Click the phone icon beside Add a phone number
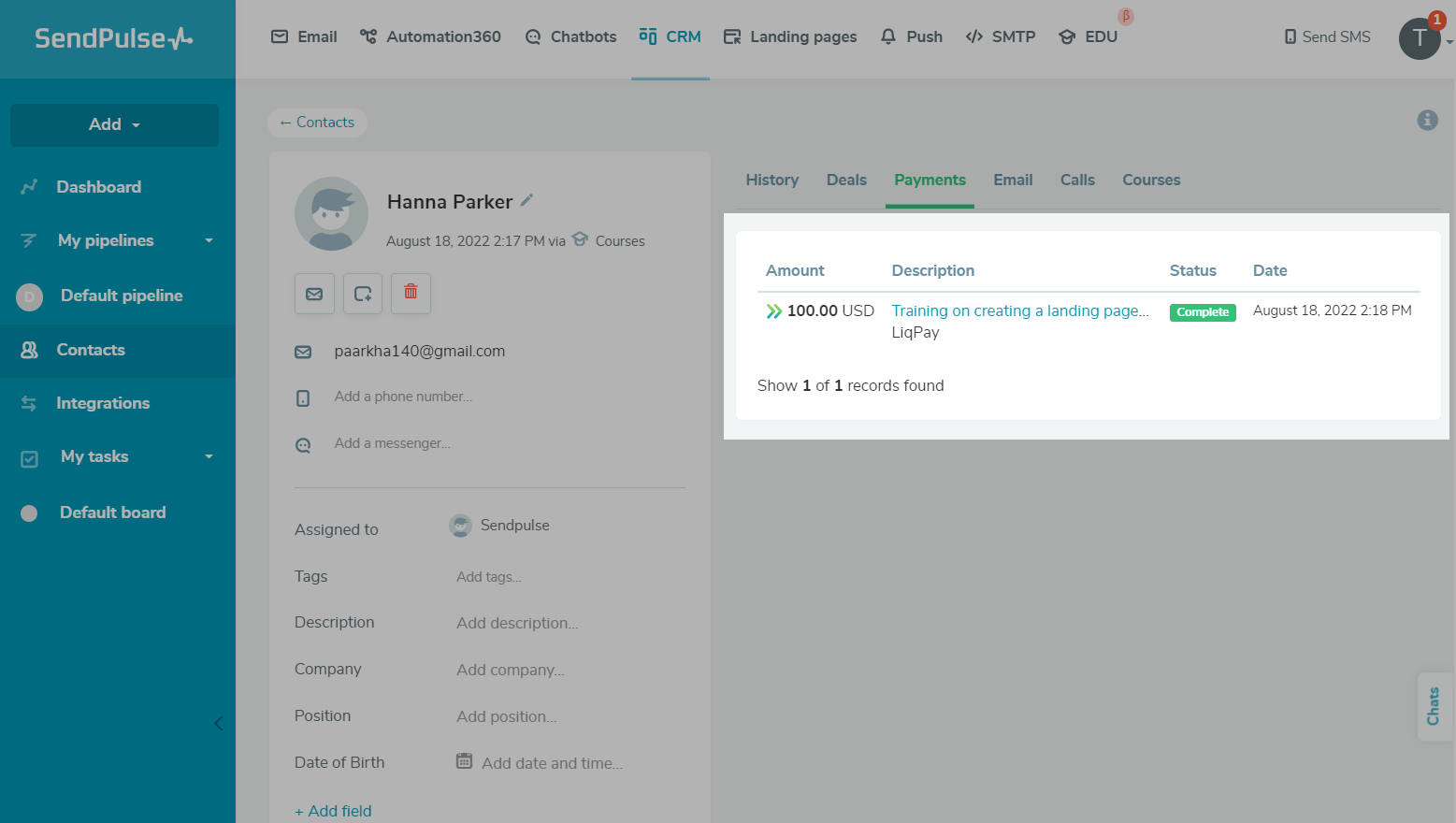1456x823 pixels. 303,398
